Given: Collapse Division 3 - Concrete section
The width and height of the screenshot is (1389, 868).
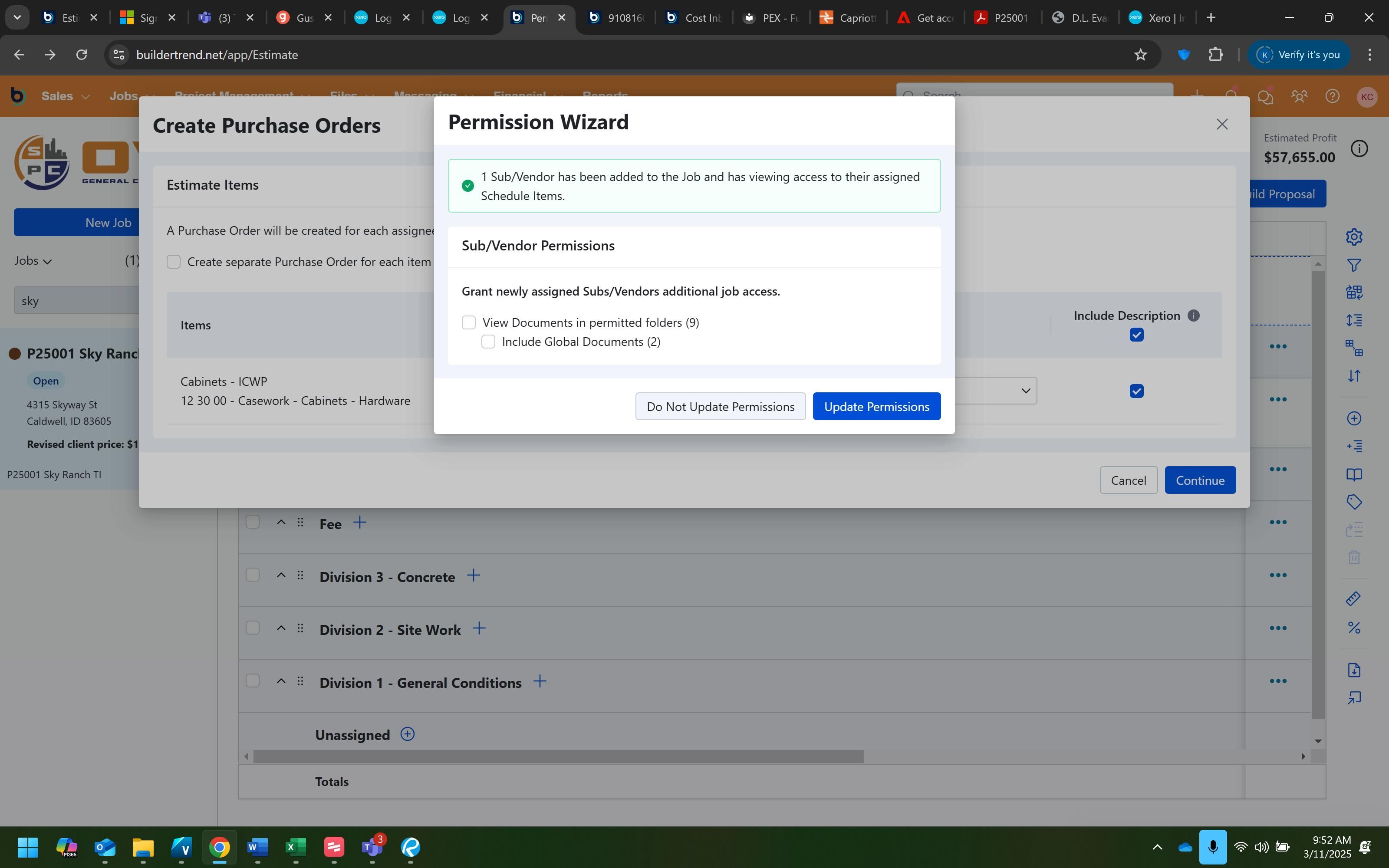Looking at the screenshot, I should pos(281,575).
